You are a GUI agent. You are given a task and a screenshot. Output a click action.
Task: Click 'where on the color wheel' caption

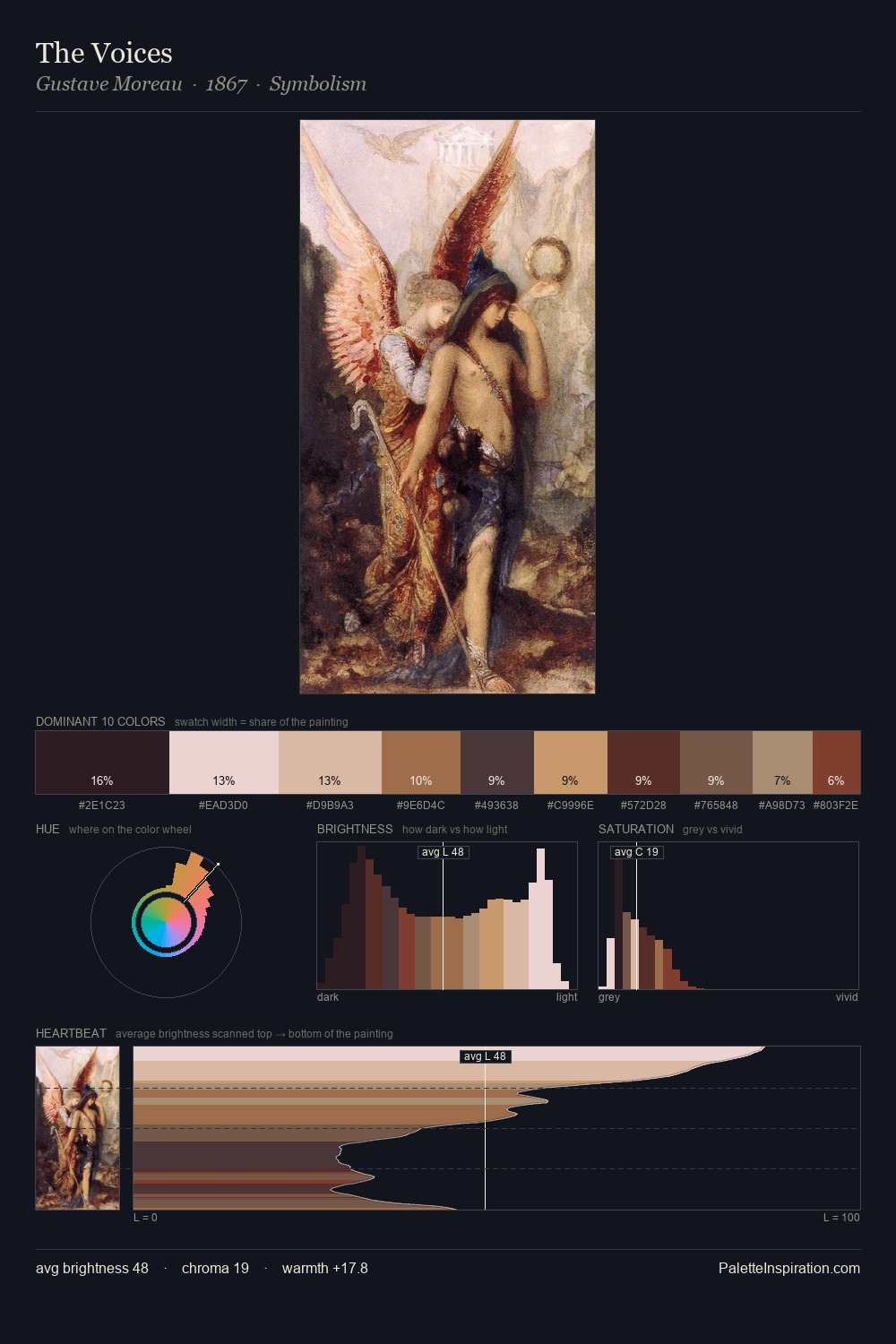pos(130,829)
